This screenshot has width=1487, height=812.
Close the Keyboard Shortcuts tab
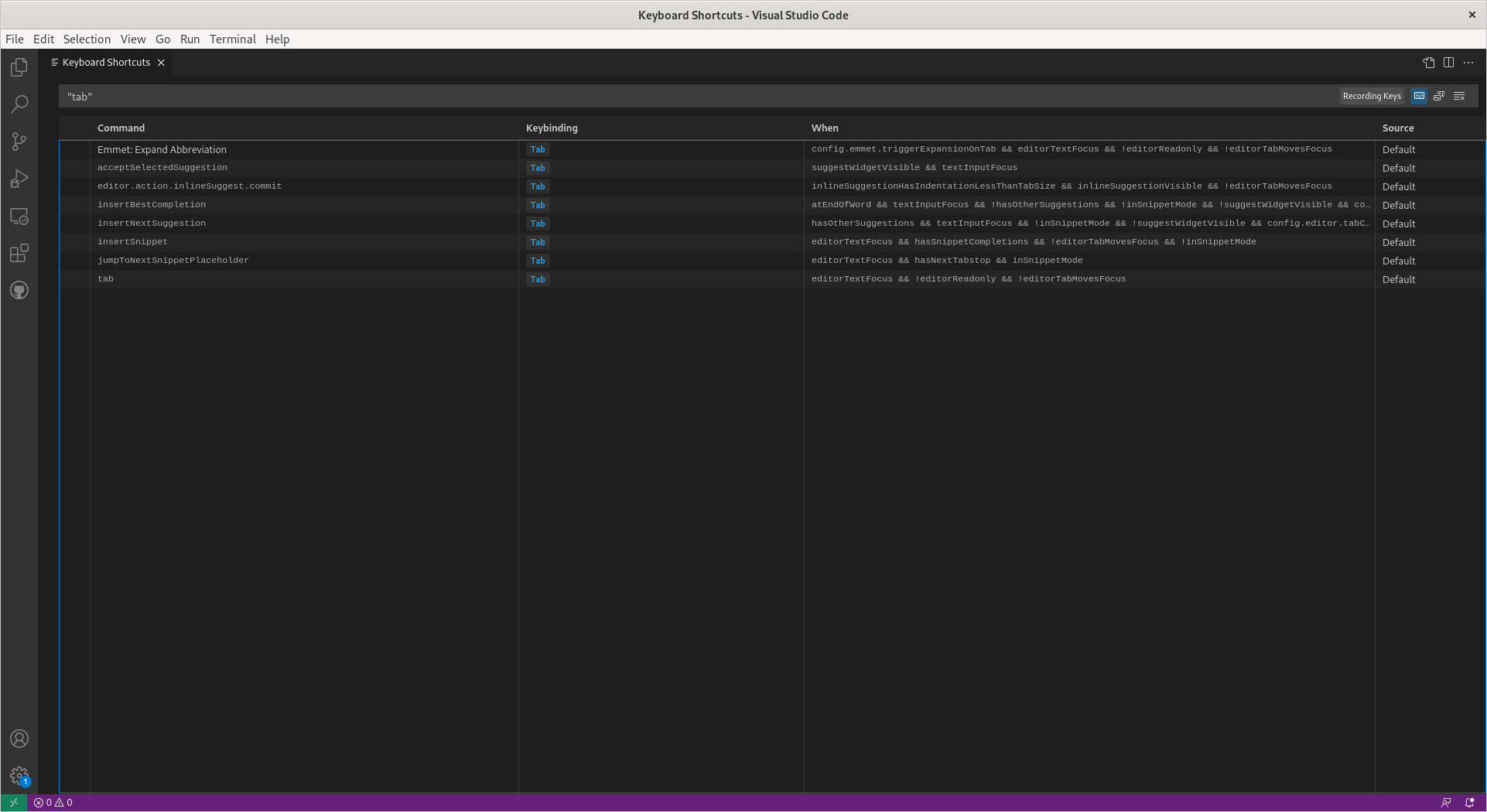point(161,63)
